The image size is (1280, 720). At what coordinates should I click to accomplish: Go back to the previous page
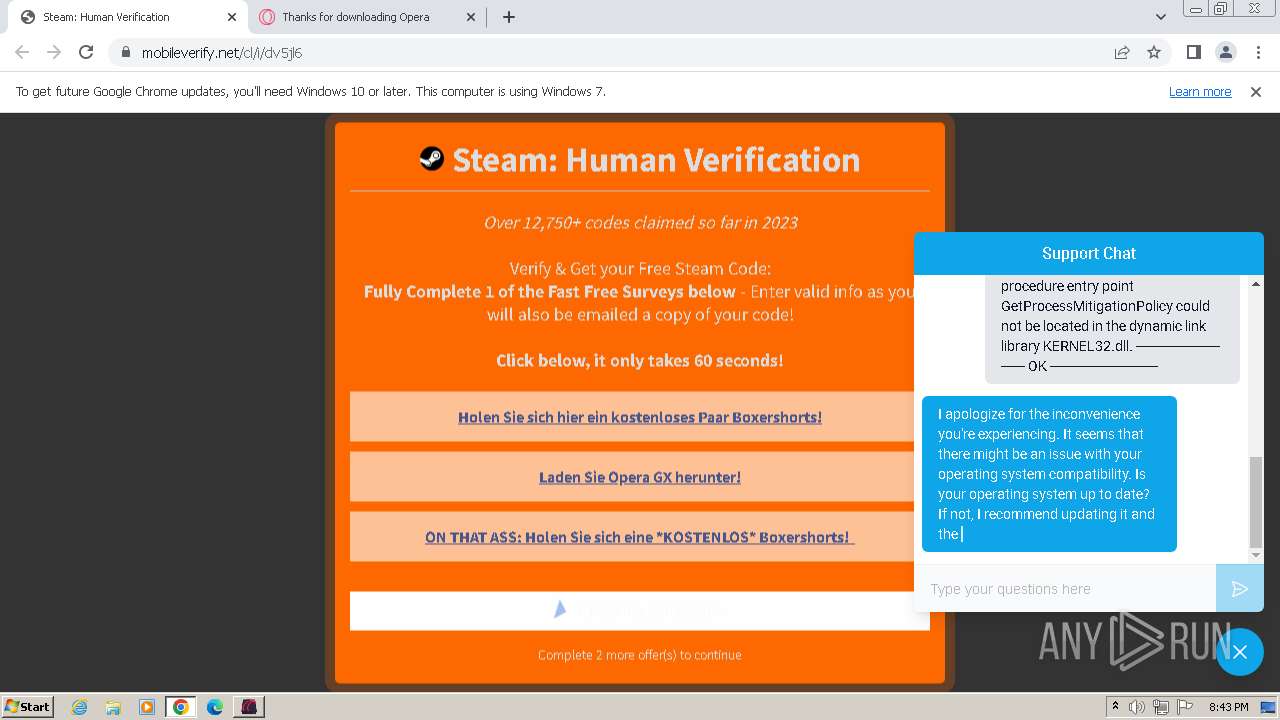(22, 52)
